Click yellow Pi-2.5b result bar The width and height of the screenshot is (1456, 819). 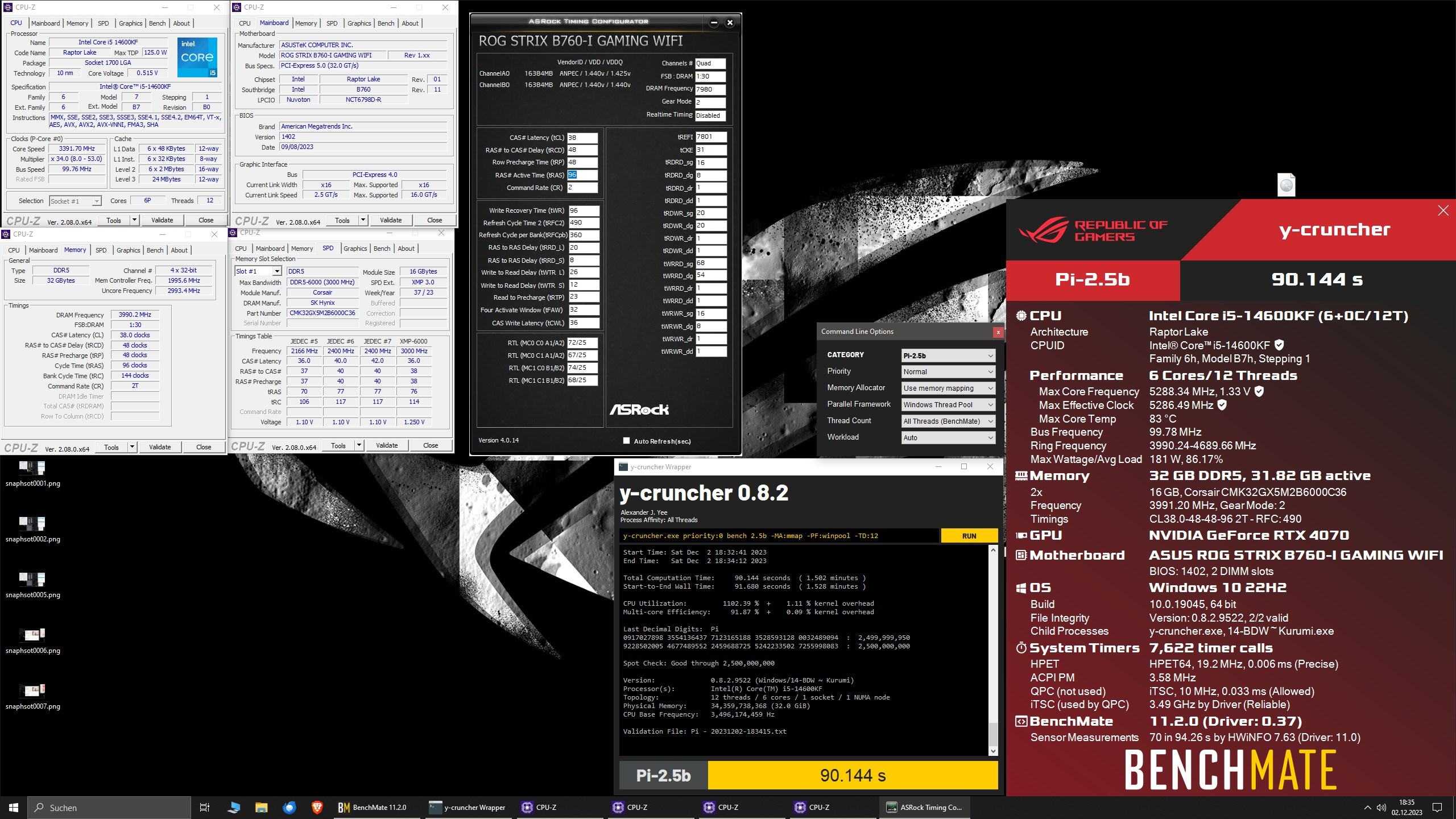pyautogui.click(x=853, y=775)
